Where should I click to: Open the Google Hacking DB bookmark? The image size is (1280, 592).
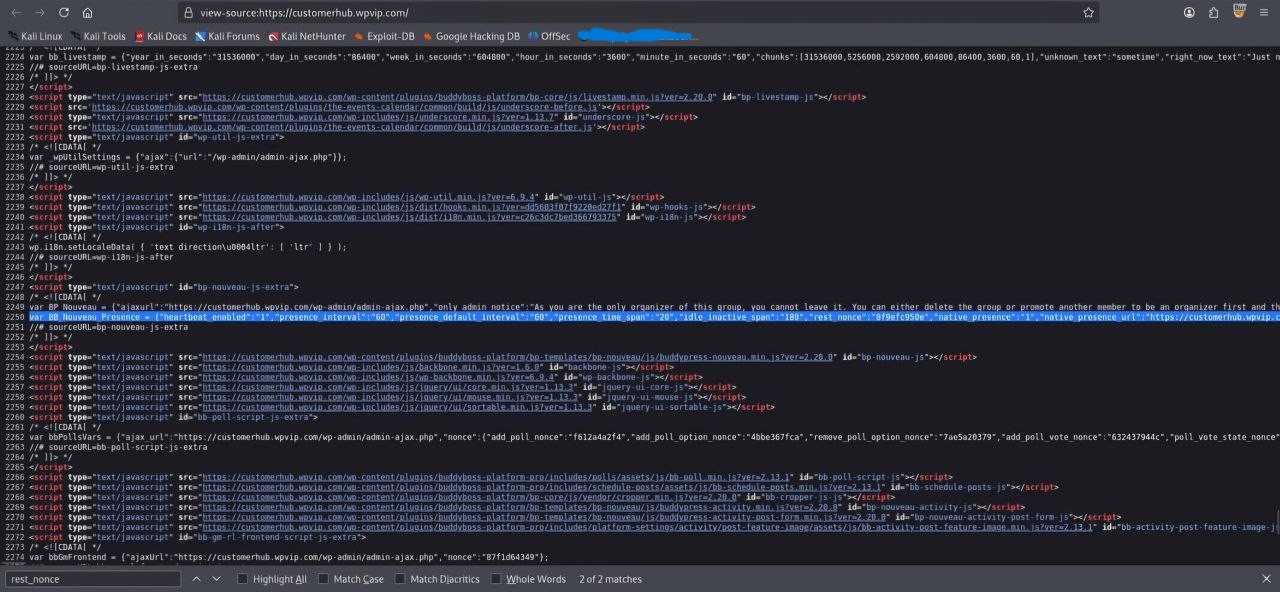click(x=471, y=36)
